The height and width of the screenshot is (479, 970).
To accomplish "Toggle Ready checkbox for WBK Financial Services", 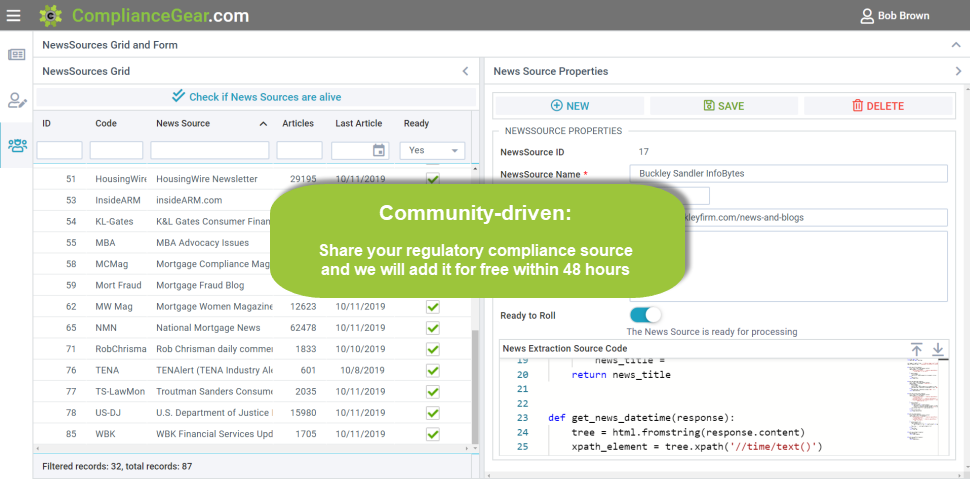I will (432, 434).
